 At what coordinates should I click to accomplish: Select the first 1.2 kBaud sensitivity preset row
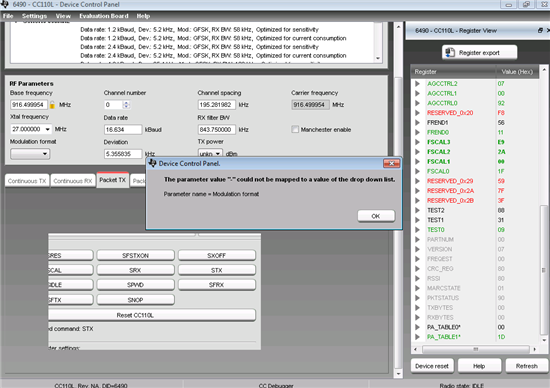[200, 29]
